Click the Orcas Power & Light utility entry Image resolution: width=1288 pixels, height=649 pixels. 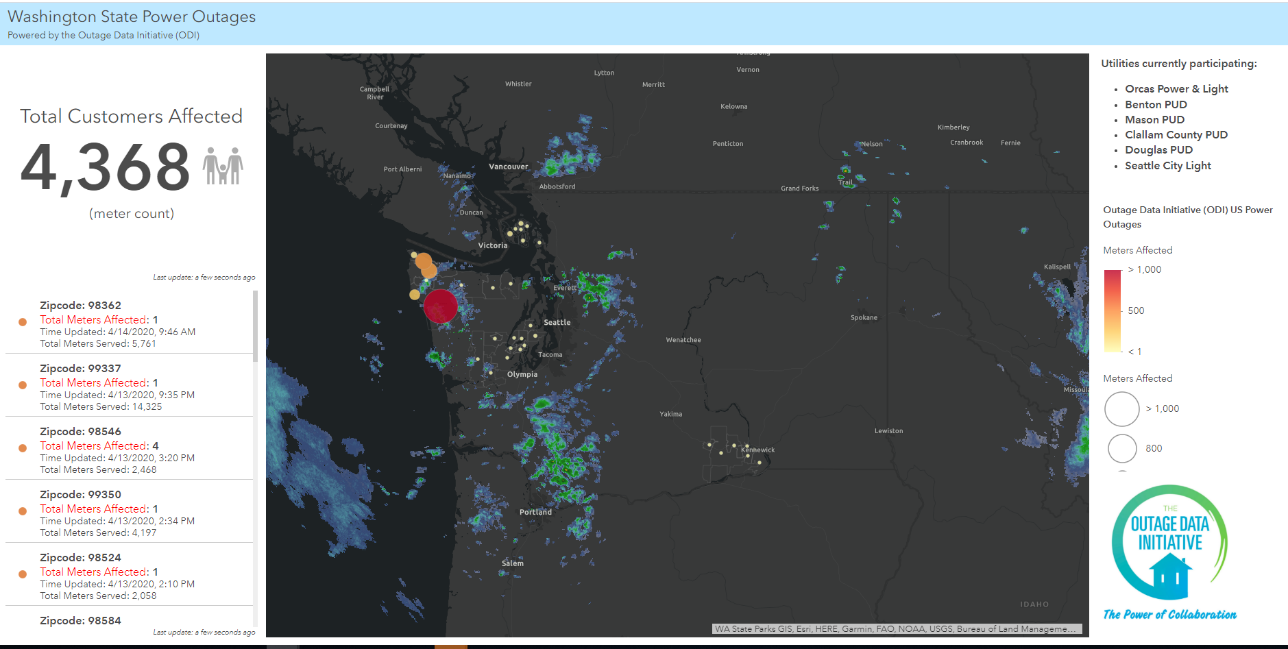(1177, 88)
